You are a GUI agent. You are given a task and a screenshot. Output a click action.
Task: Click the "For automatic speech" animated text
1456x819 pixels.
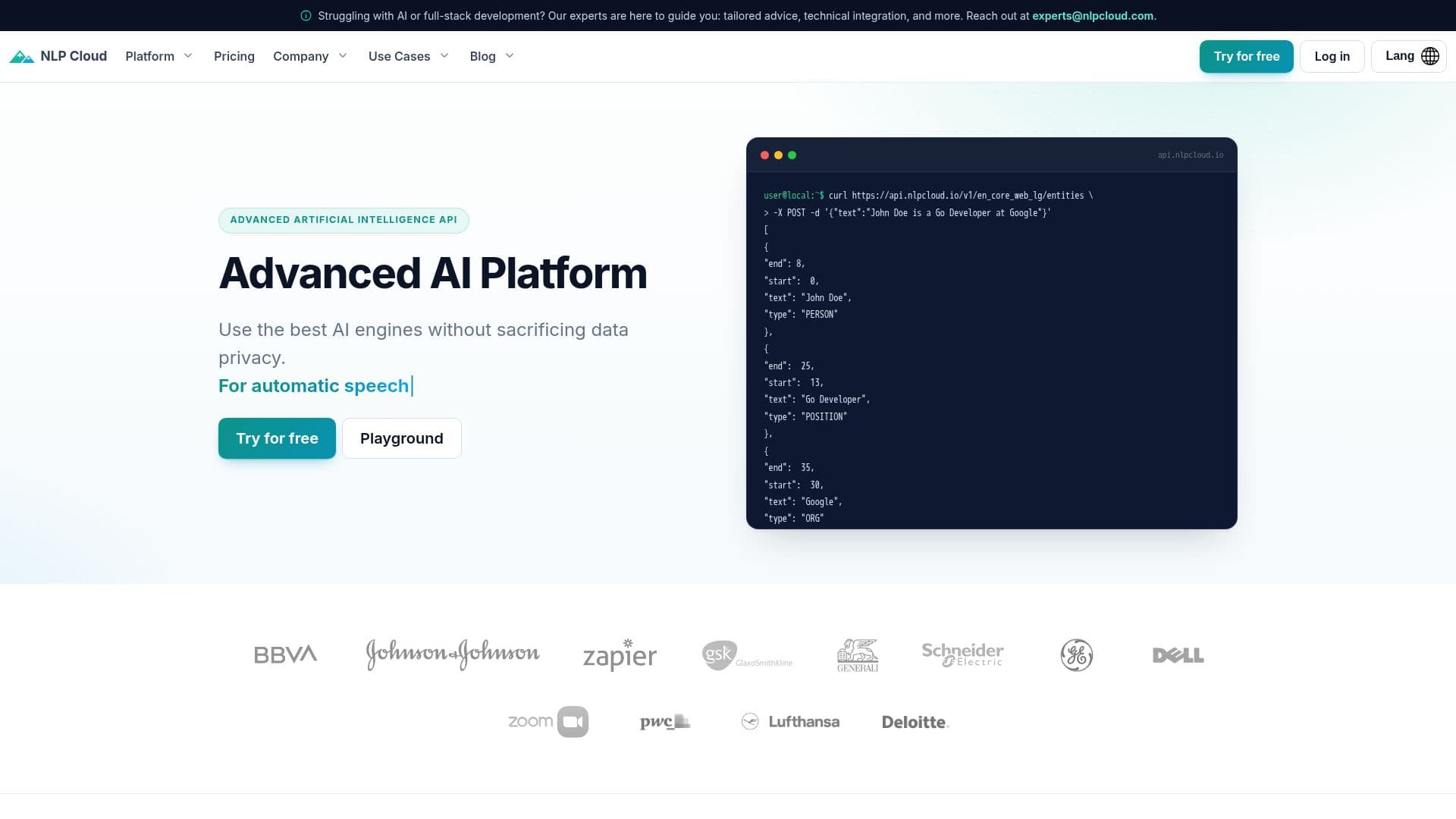pos(314,386)
